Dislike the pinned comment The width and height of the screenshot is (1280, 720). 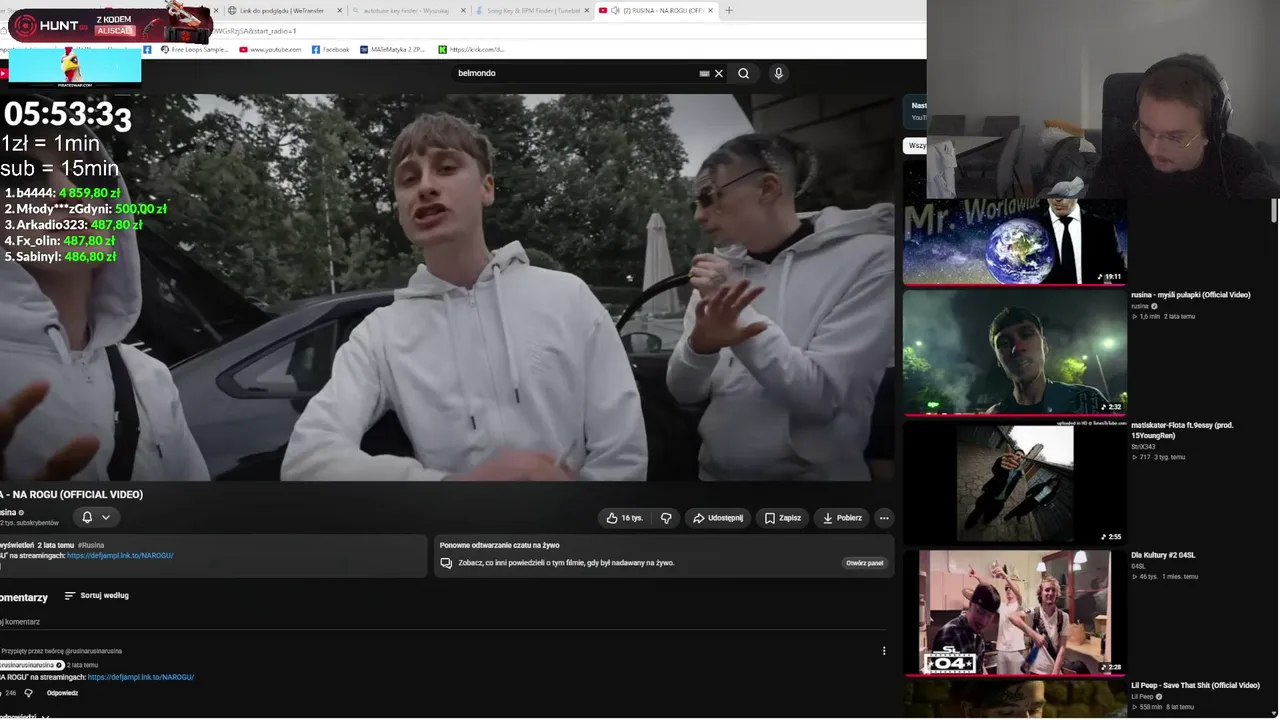pos(28,693)
